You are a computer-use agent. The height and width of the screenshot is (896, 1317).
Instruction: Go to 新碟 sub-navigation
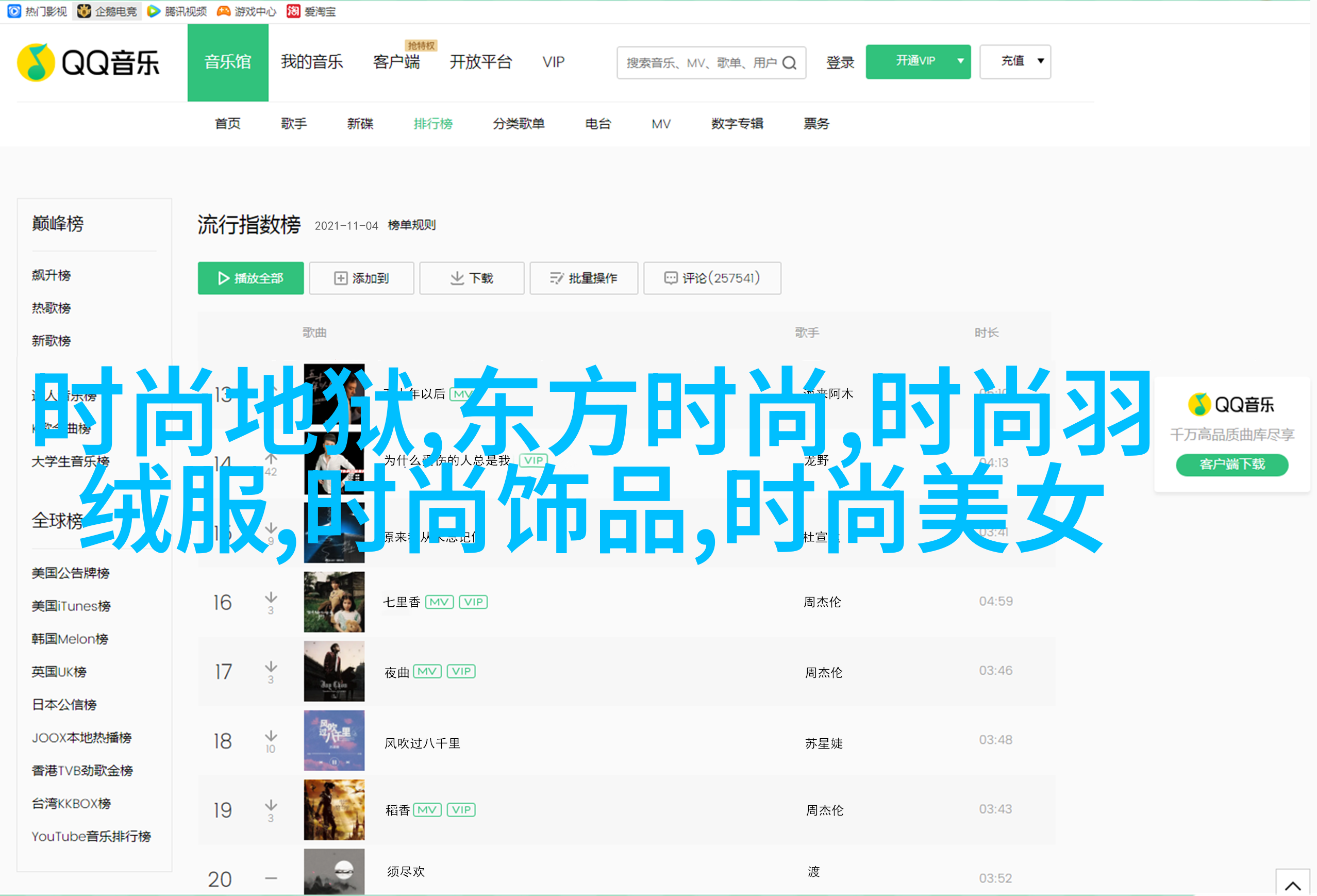(x=360, y=124)
